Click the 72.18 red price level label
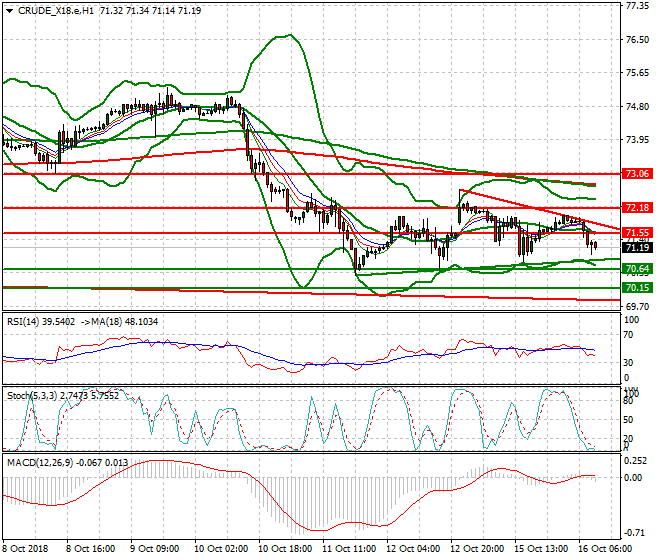 click(638, 208)
